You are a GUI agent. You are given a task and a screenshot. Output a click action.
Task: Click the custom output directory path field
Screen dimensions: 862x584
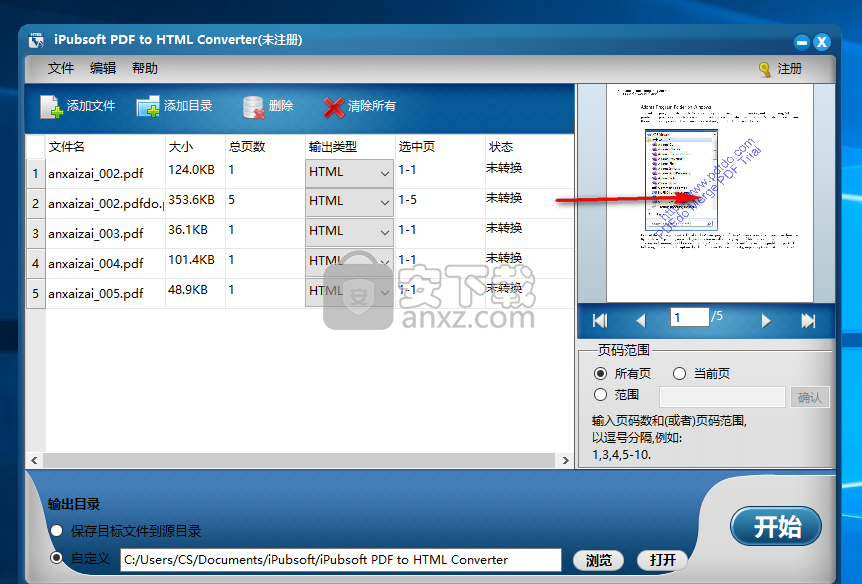pos(341,560)
